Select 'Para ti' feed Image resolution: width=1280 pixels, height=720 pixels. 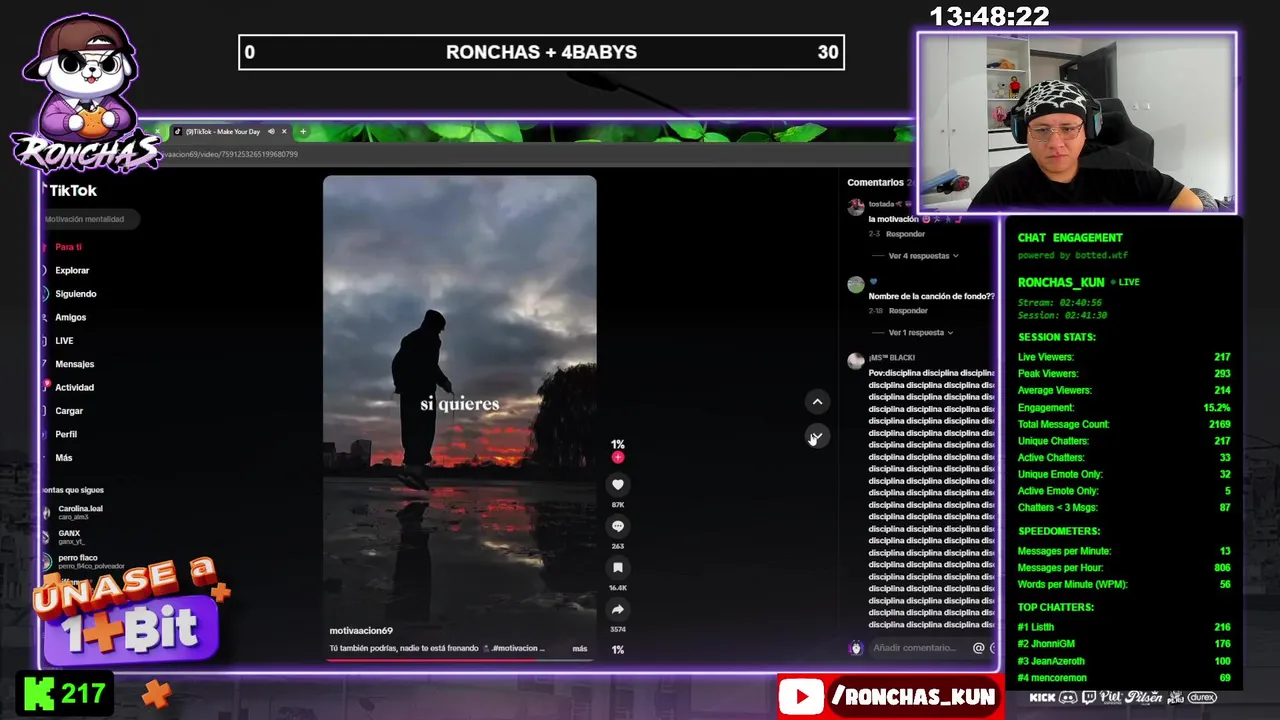pyautogui.click(x=68, y=247)
